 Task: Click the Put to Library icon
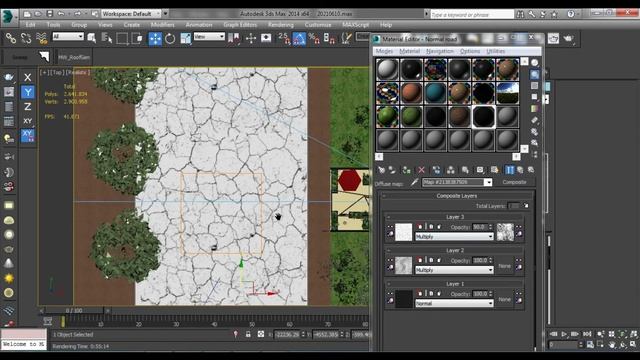pyautogui.click(x=465, y=169)
